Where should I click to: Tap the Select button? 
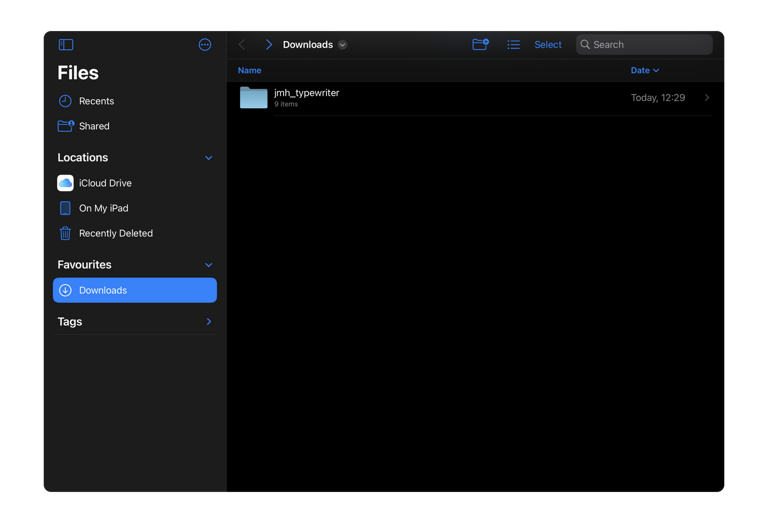pyautogui.click(x=548, y=45)
